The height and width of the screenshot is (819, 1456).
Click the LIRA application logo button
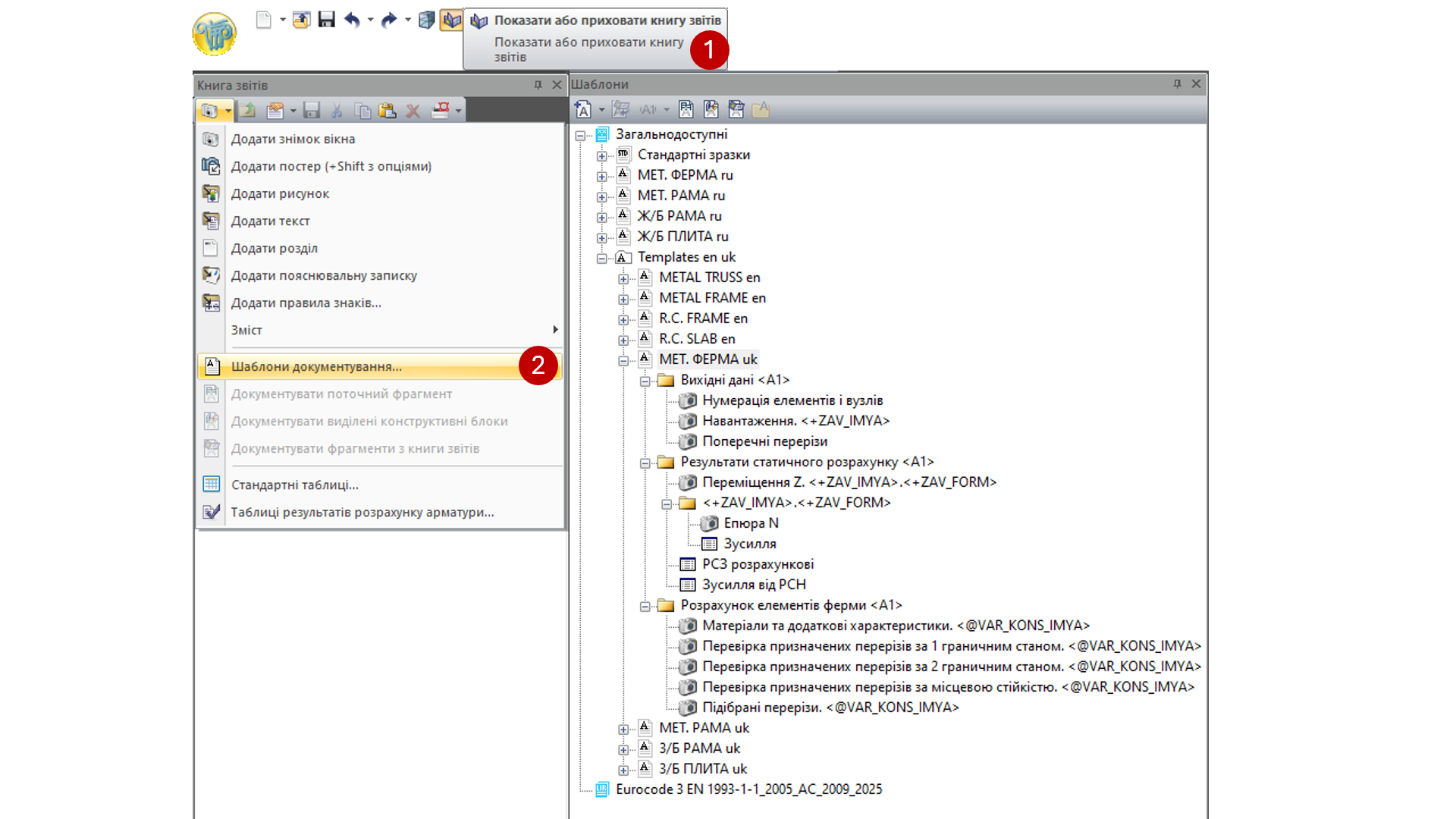[x=215, y=34]
